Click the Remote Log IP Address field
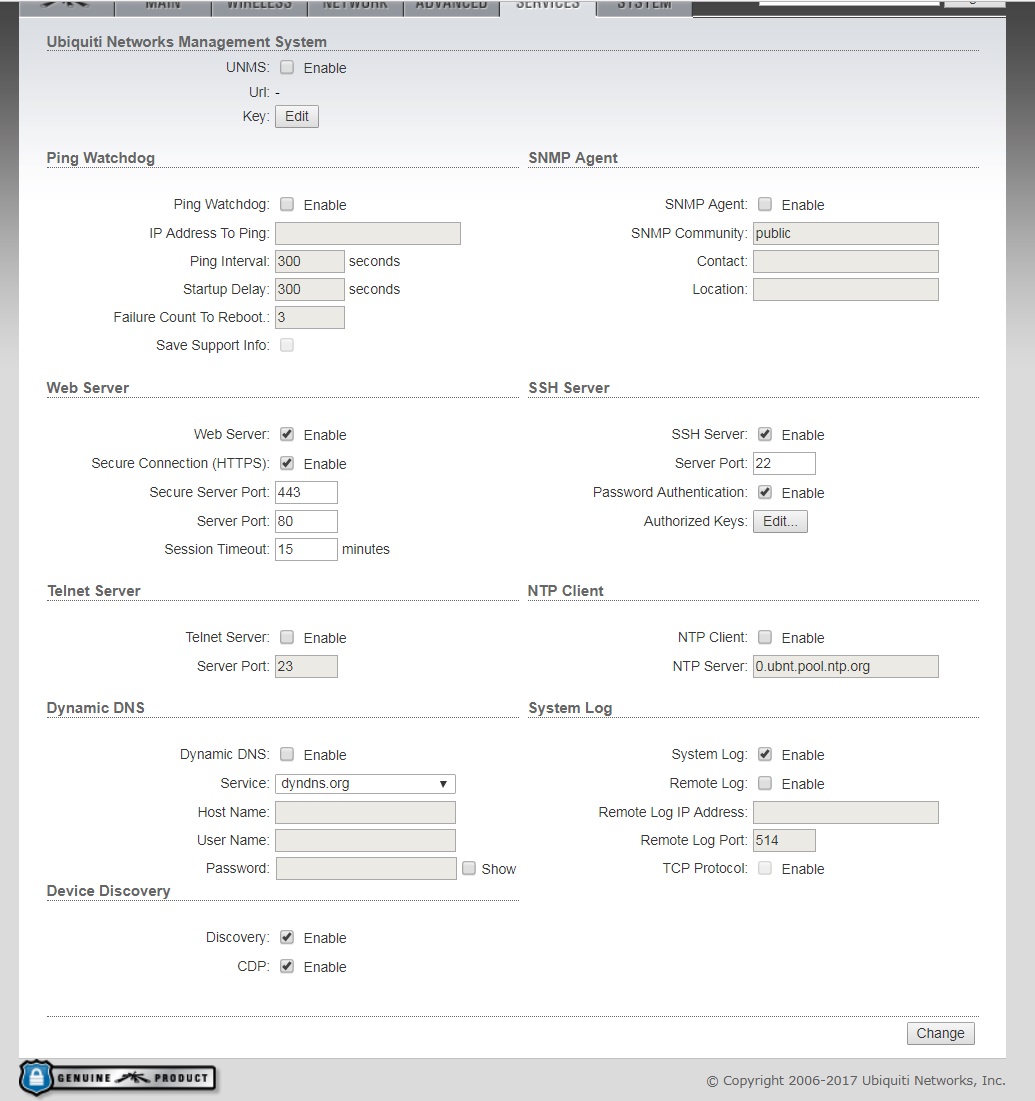 845,812
